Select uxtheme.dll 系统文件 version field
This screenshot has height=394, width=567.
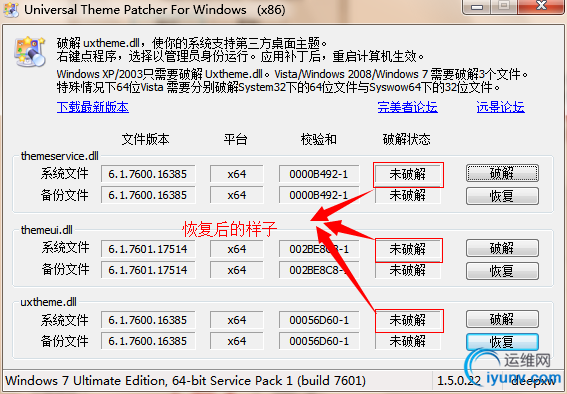(148, 320)
